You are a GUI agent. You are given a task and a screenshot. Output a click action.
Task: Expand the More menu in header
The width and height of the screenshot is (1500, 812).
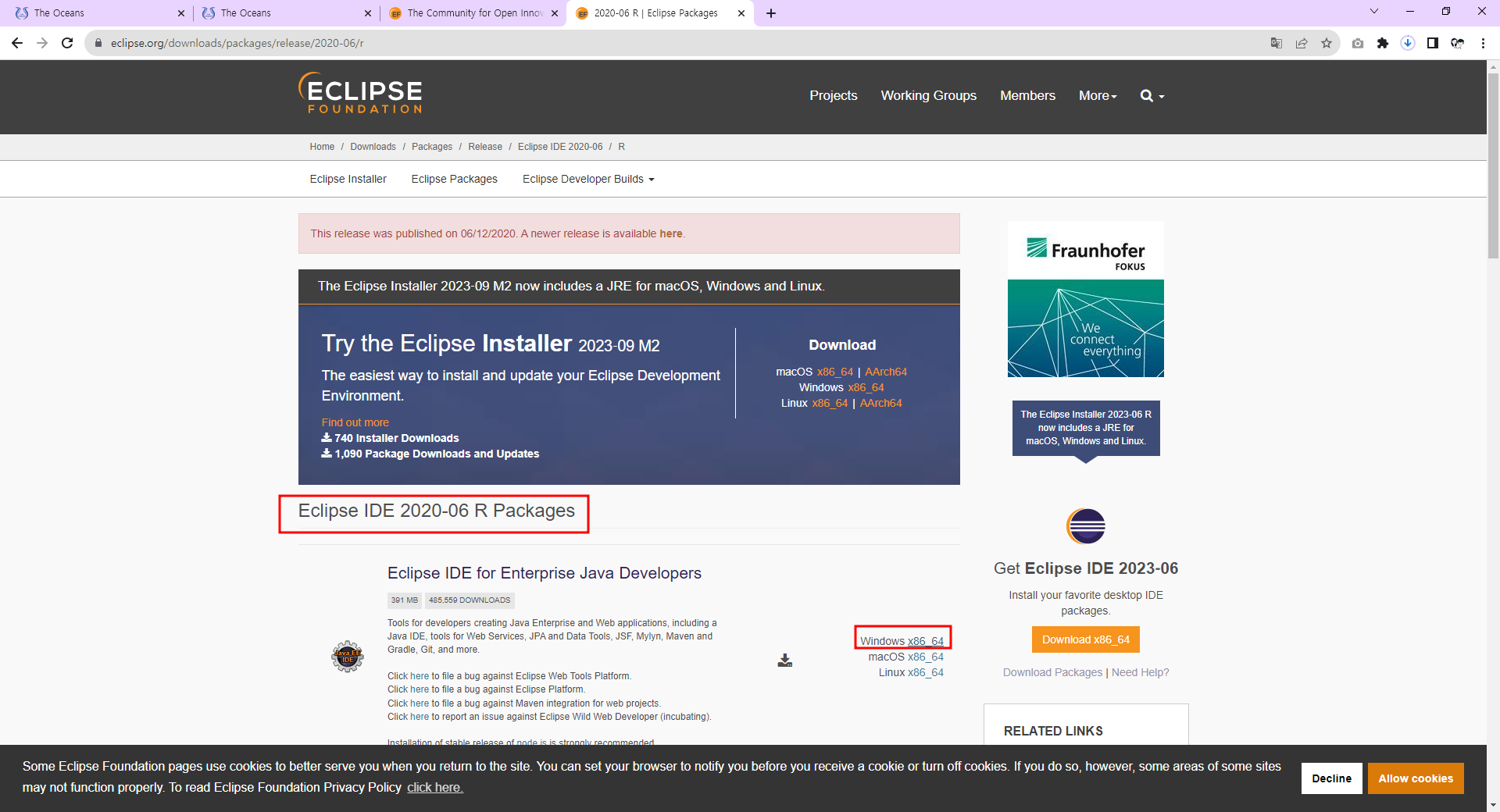[x=1098, y=96]
